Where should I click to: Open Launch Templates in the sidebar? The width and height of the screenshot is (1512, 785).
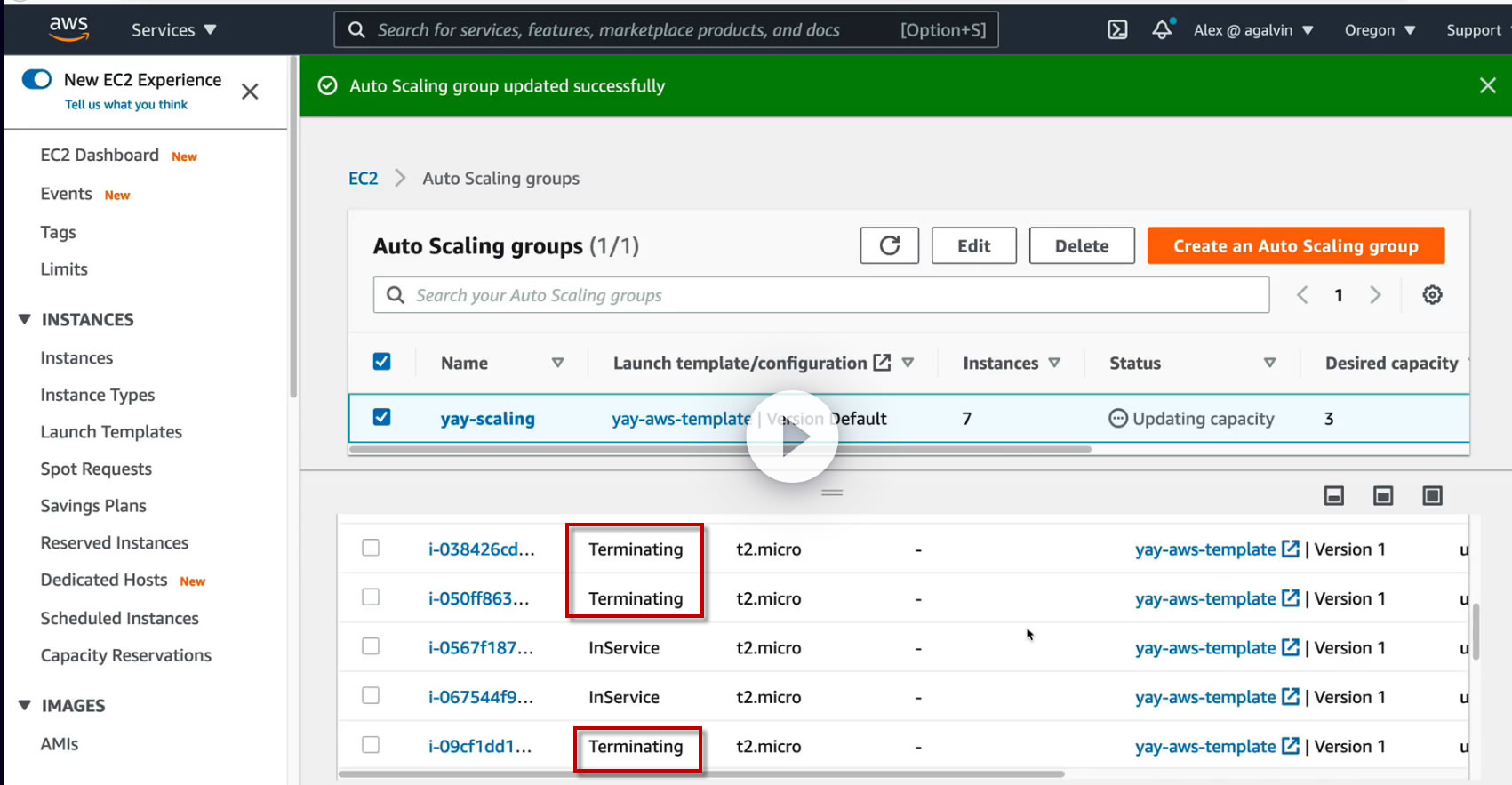[111, 432]
